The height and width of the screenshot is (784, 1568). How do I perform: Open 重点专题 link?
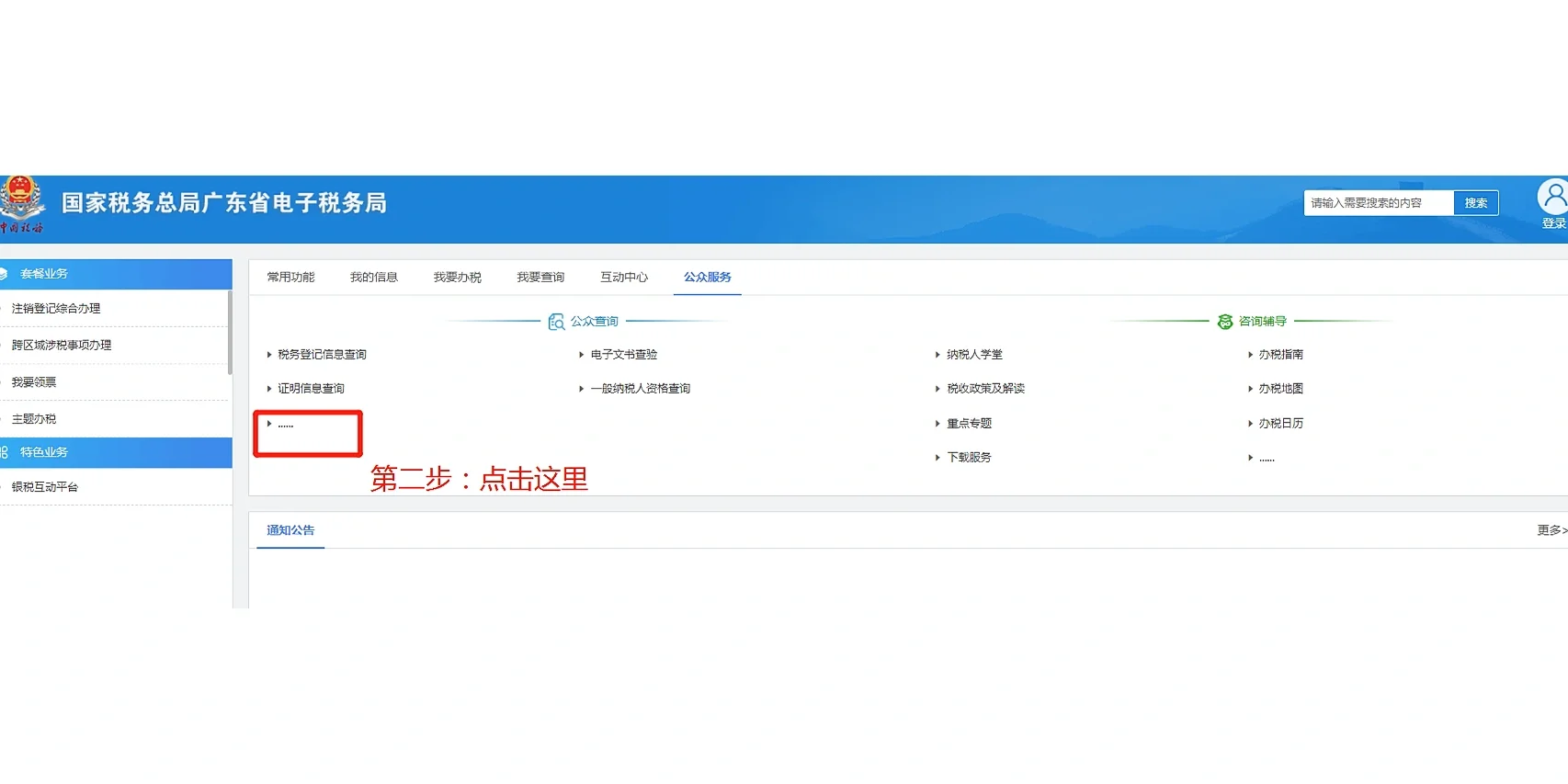click(x=970, y=424)
